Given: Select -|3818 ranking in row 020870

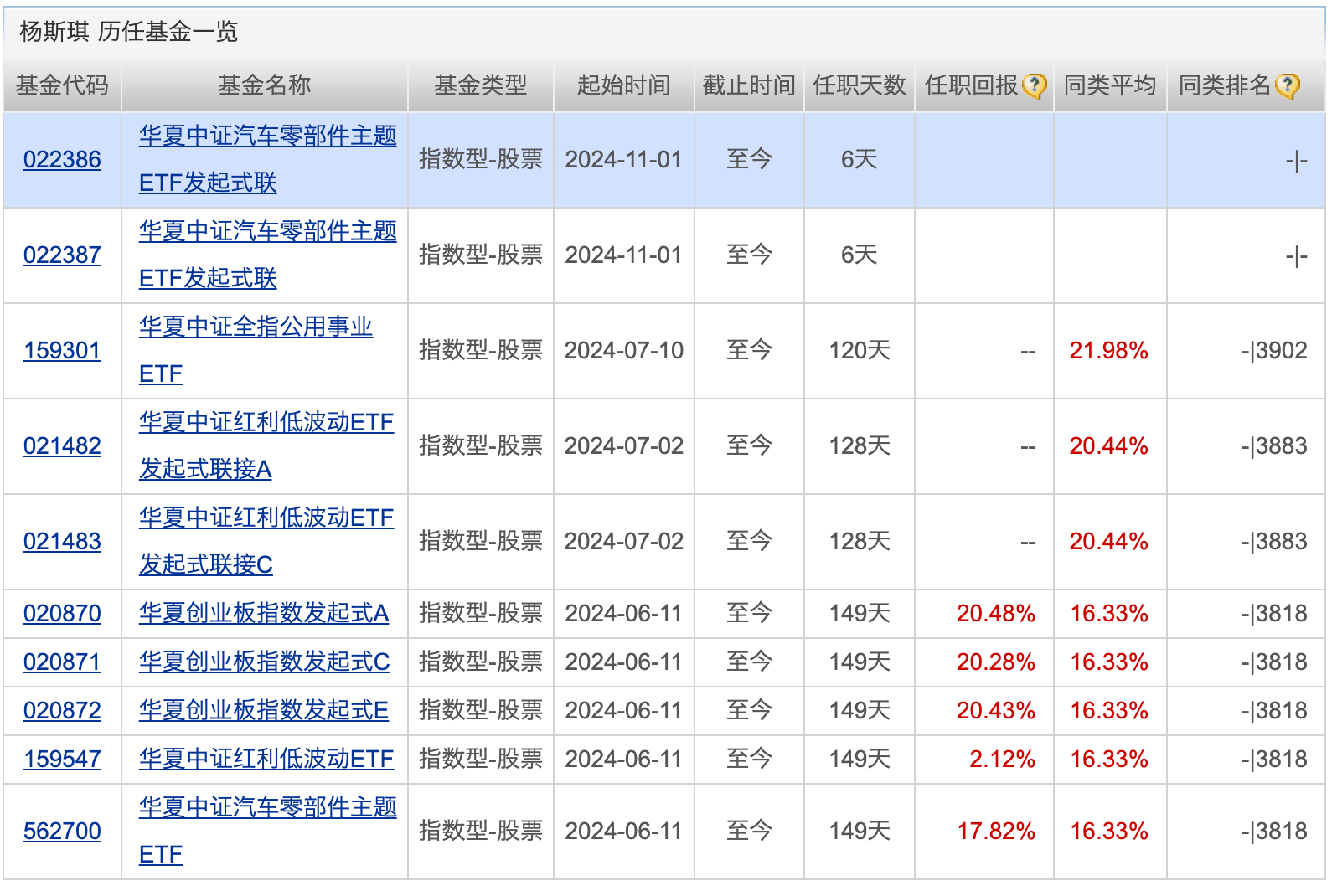Looking at the screenshot, I should click(x=1273, y=613).
